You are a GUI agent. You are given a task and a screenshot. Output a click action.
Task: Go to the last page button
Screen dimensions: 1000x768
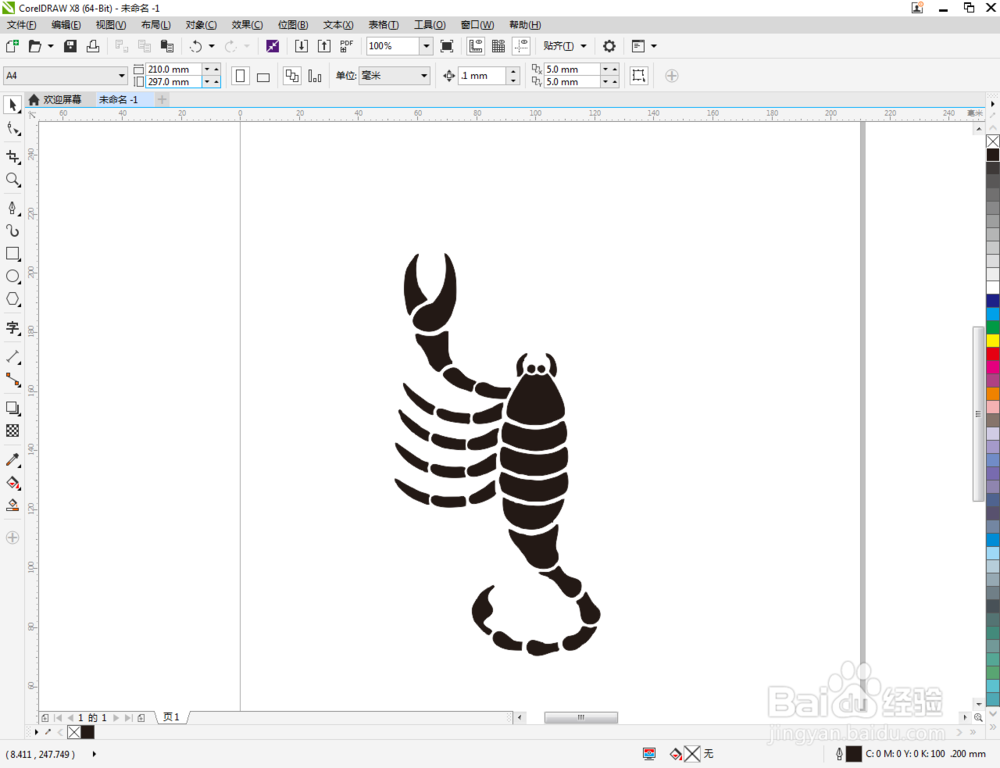[x=128, y=718]
